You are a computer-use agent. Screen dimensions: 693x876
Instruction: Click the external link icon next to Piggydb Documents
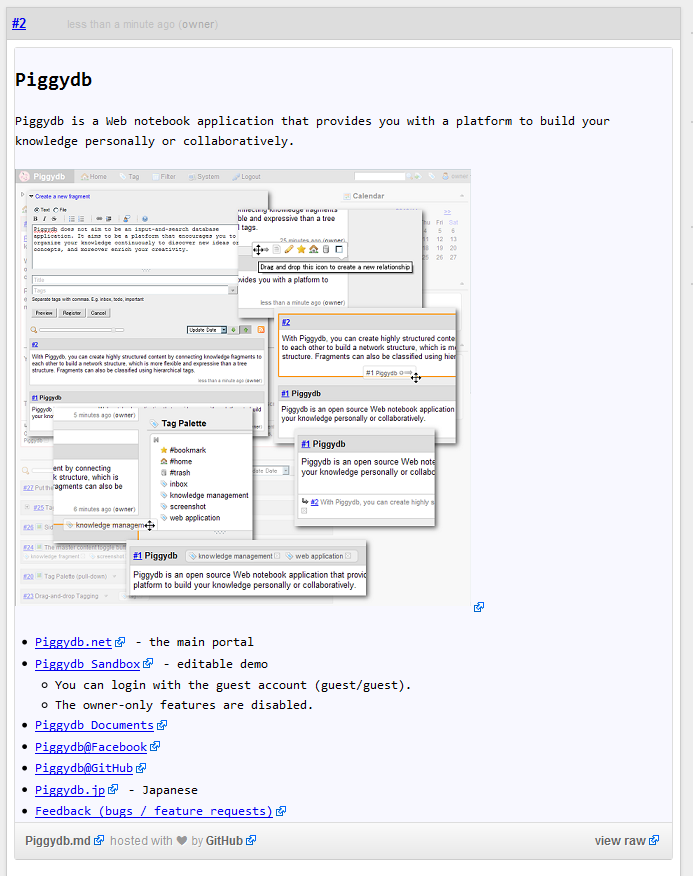pyautogui.click(x=163, y=726)
